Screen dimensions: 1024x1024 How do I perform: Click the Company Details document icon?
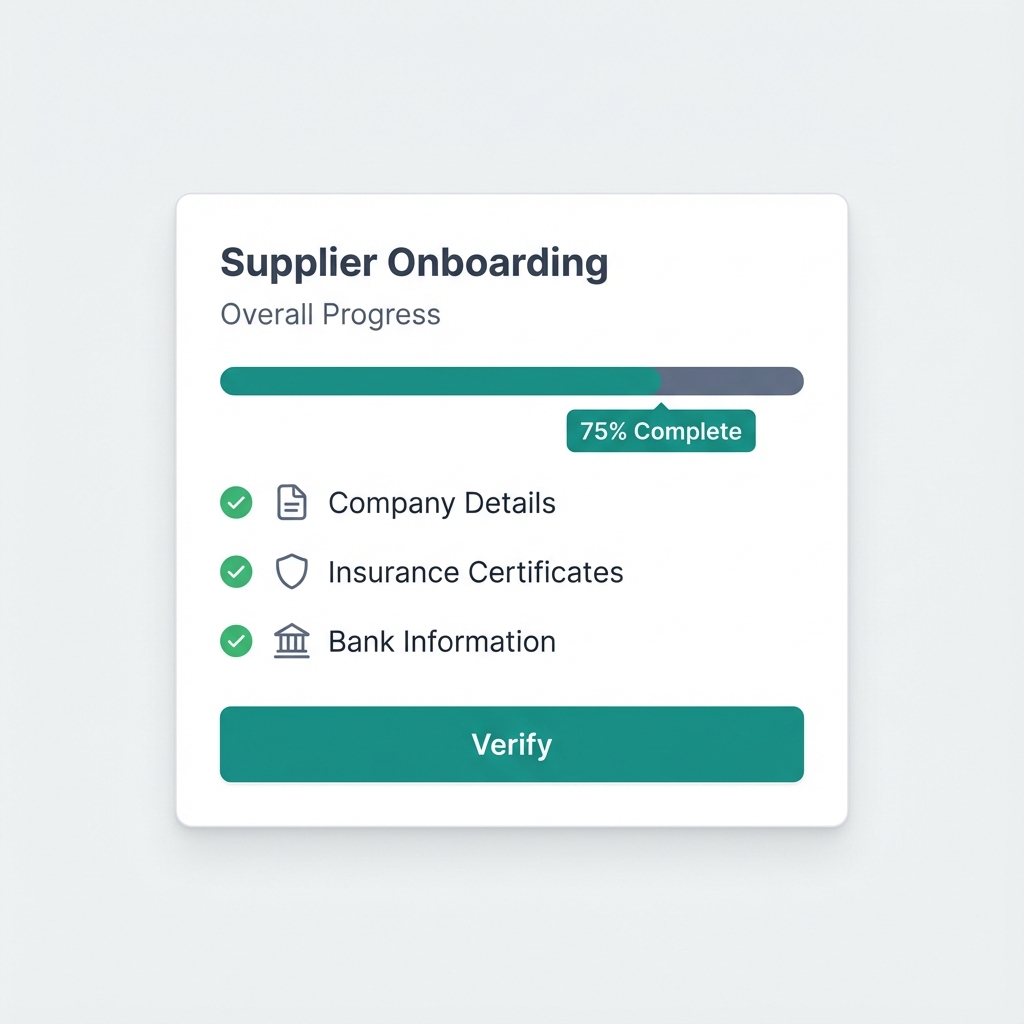point(291,502)
